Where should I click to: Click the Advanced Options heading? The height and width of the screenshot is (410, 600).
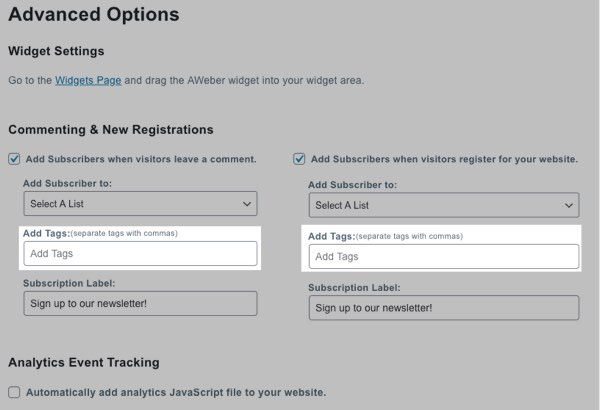(x=93, y=15)
